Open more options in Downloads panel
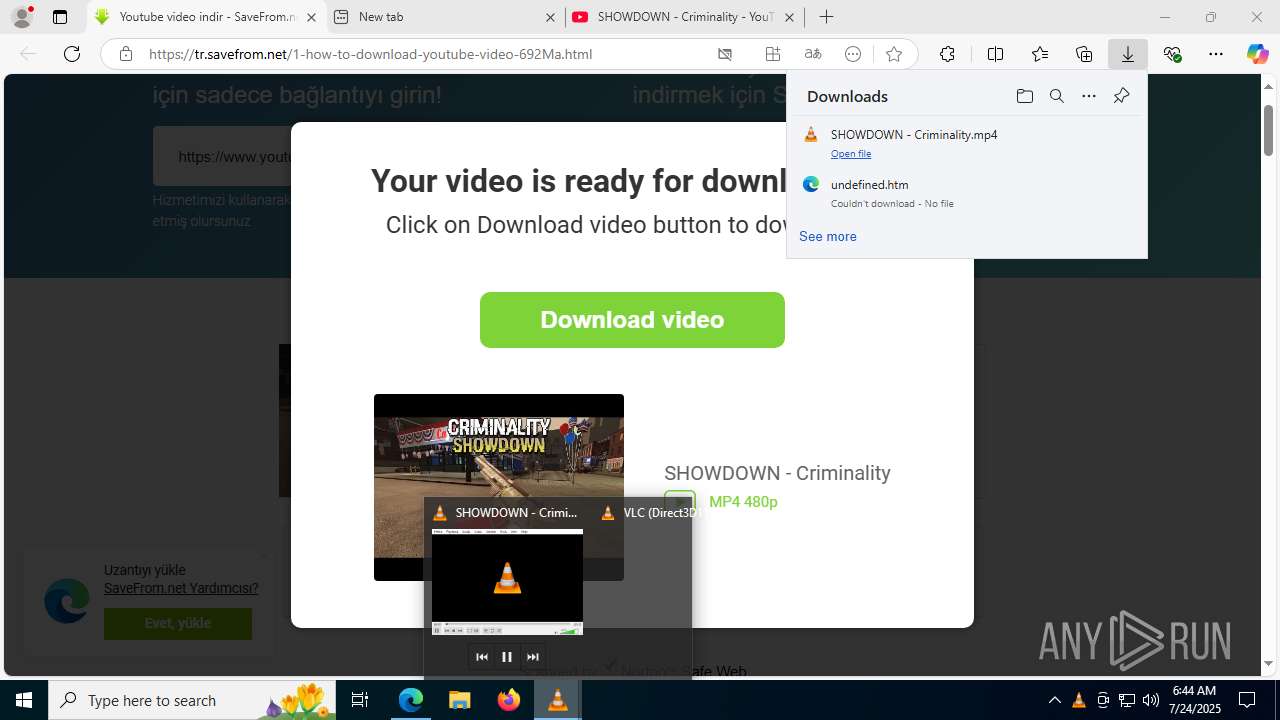The width and height of the screenshot is (1280, 720). (x=1089, y=96)
